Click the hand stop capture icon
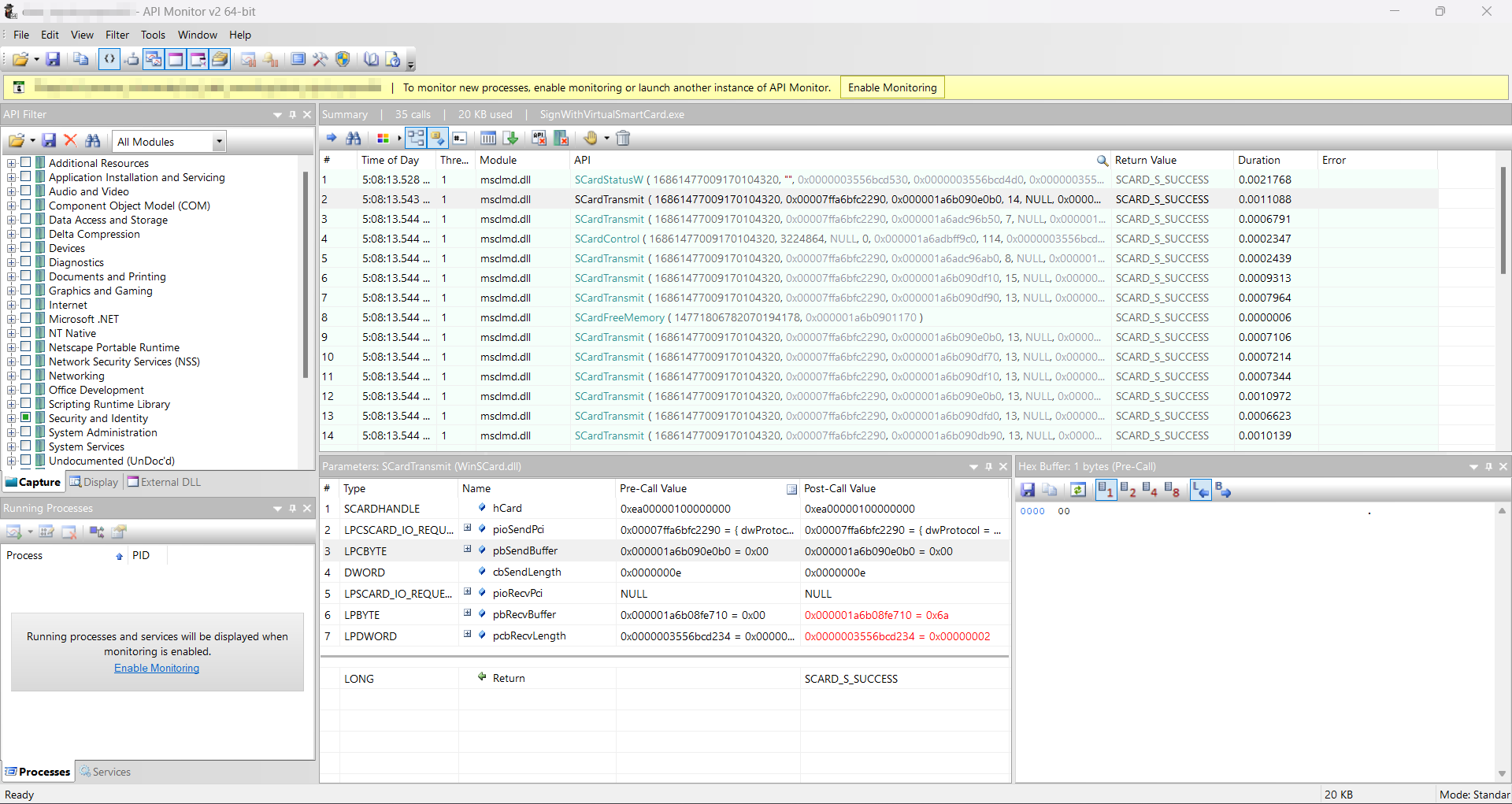 [591, 139]
